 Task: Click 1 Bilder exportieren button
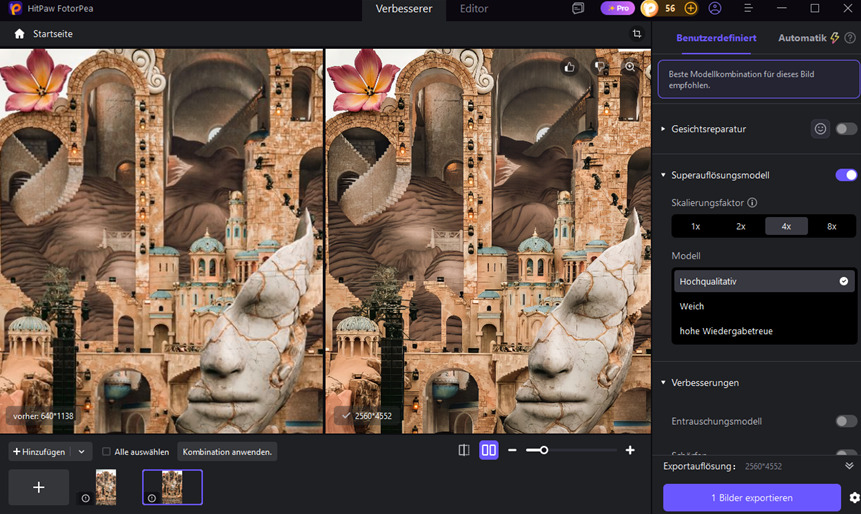pos(752,497)
